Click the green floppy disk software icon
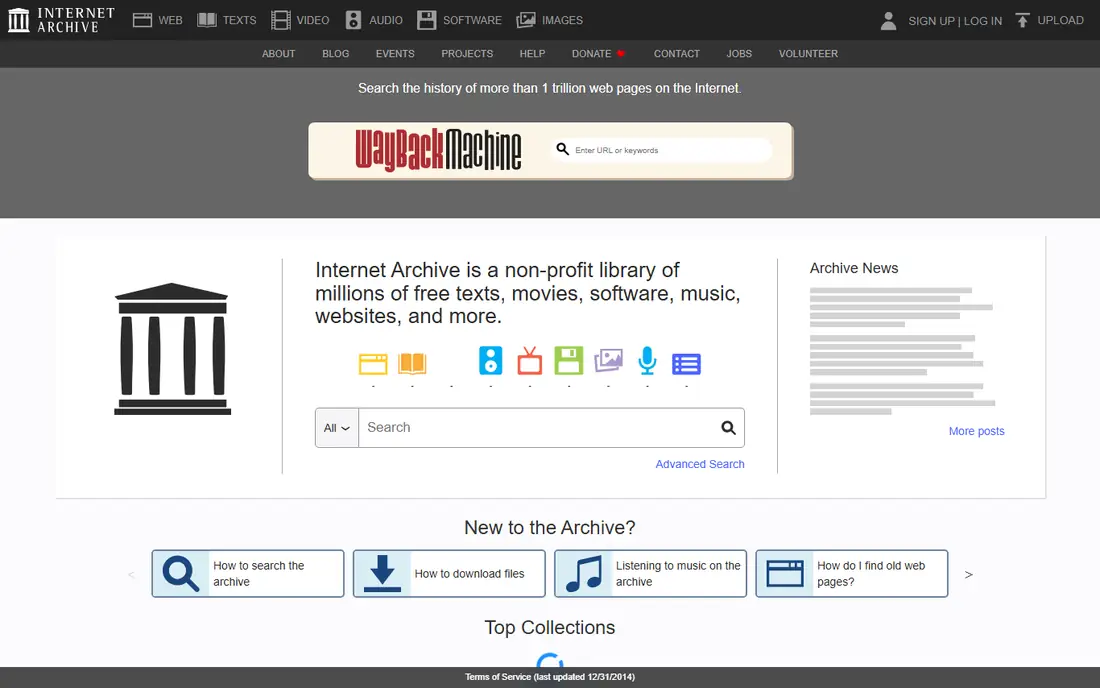1100x688 pixels. pyautogui.click(x=568, y=360)
